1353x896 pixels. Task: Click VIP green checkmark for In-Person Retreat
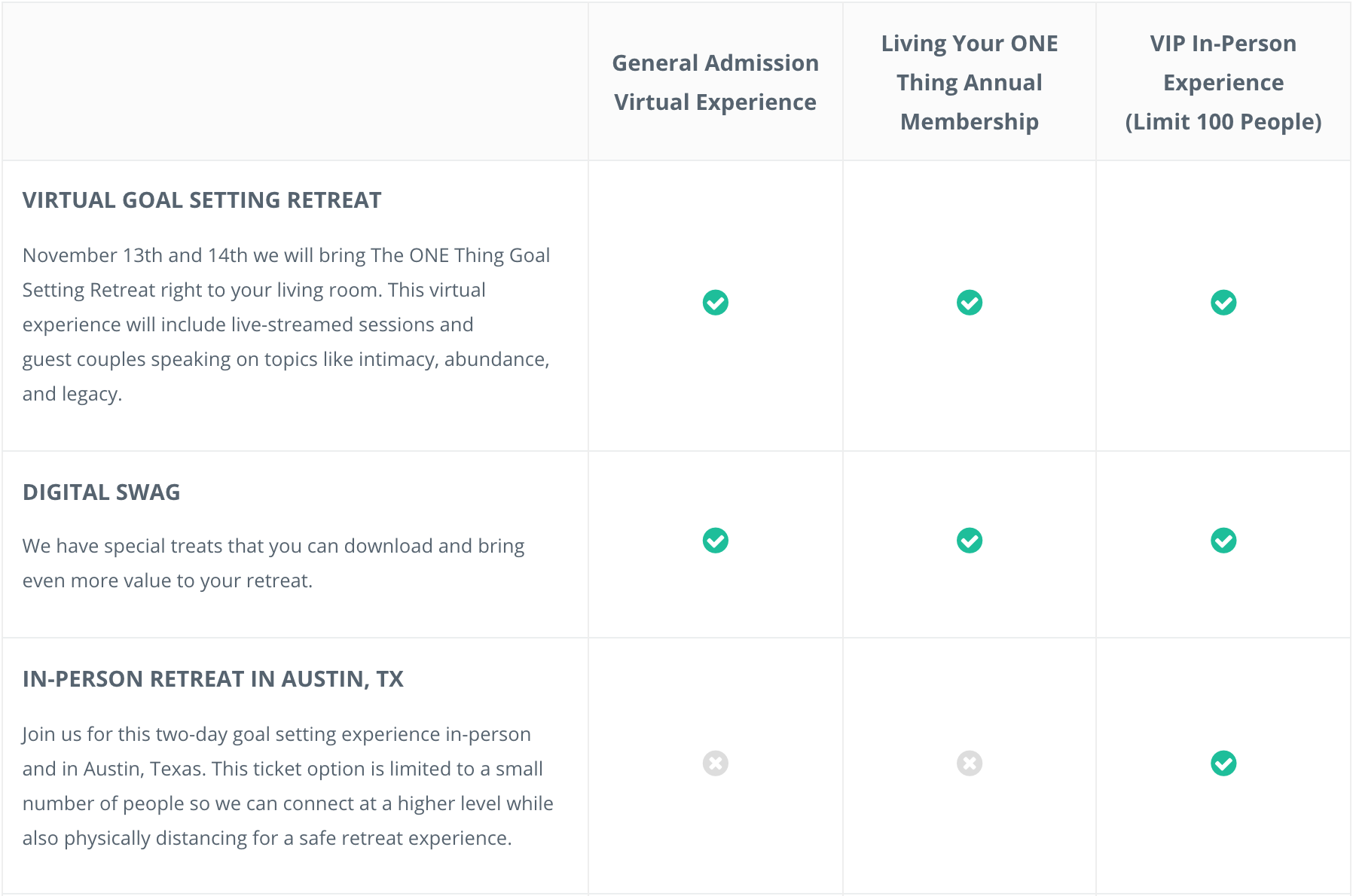click(x=1223, y=763)
